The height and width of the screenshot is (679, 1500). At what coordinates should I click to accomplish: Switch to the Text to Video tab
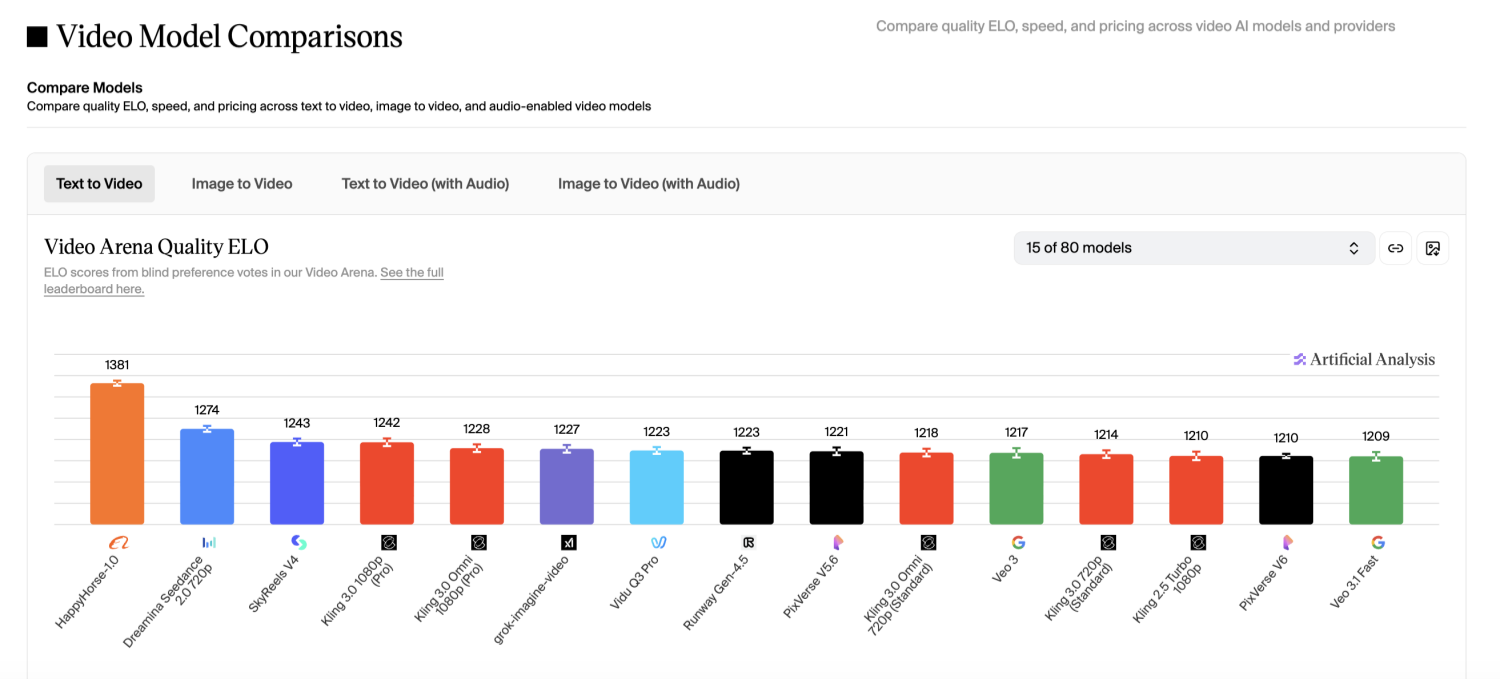pyautogui.click(x=99, y=184)
